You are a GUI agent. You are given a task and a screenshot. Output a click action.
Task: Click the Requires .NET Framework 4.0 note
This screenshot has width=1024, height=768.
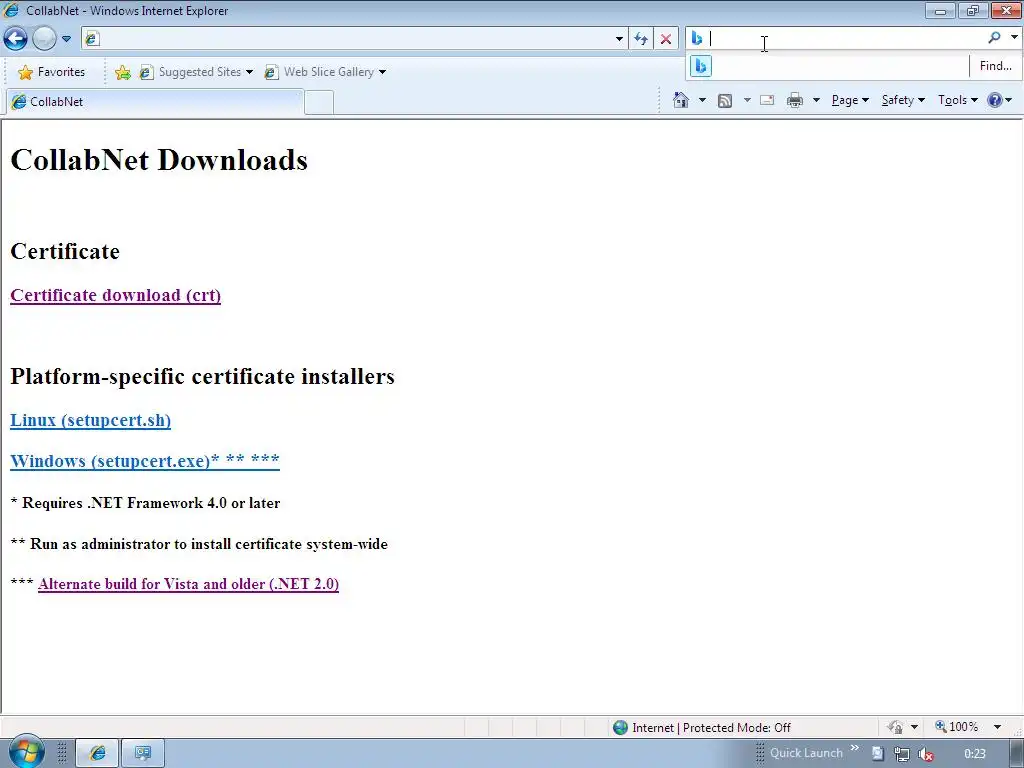point(145,503)
